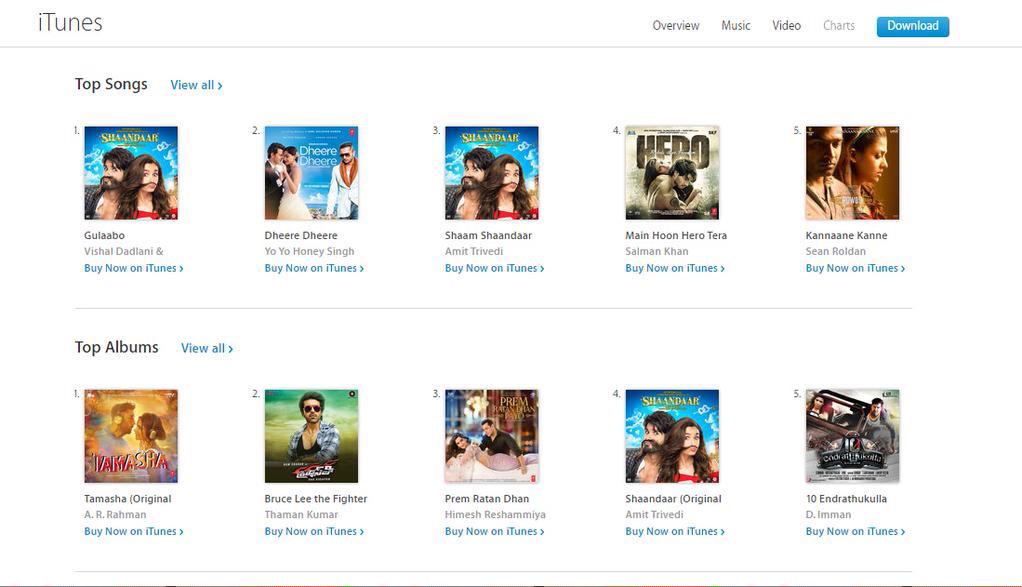1022x587 pixels.
Task: Open the iTunes logo home link
Action: pos(70,23)
